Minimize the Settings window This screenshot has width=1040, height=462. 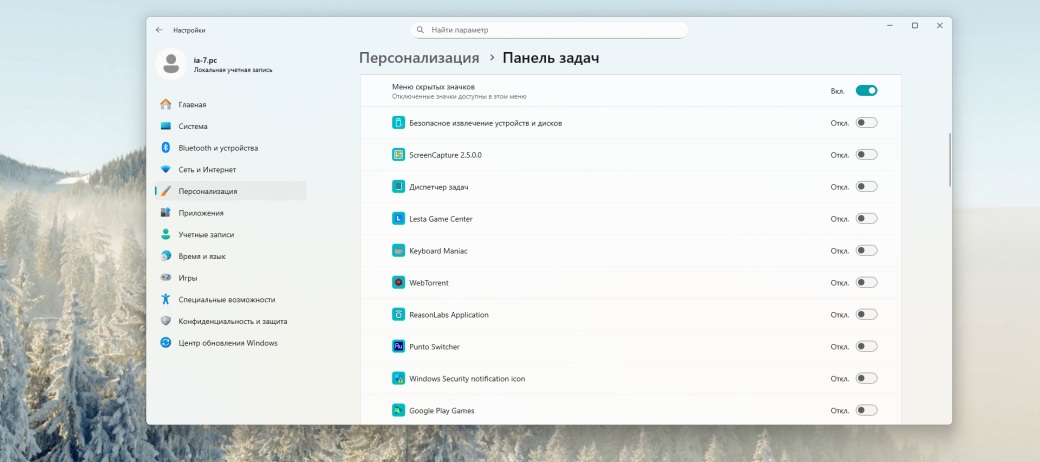pyautogui.click(x=890, y=26)
